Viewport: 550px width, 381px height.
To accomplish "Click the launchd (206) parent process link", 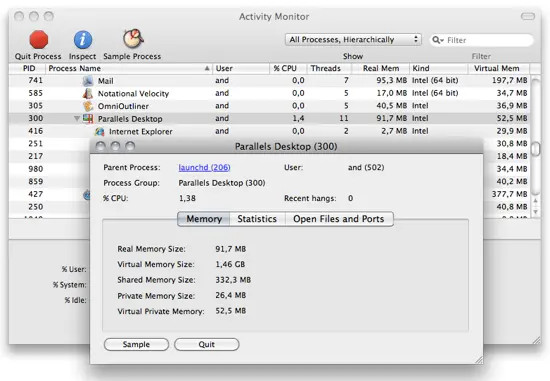I will (x=204, y=167).
